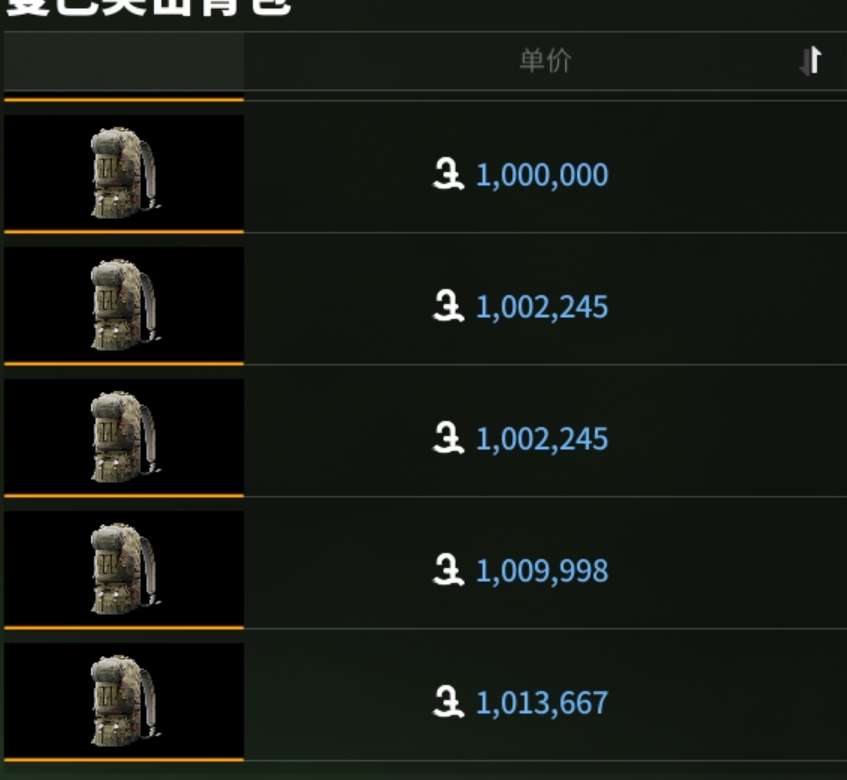
Task: Select the first 1,002,245 price text
Action: pyautogui.click(x=542, y=307)
